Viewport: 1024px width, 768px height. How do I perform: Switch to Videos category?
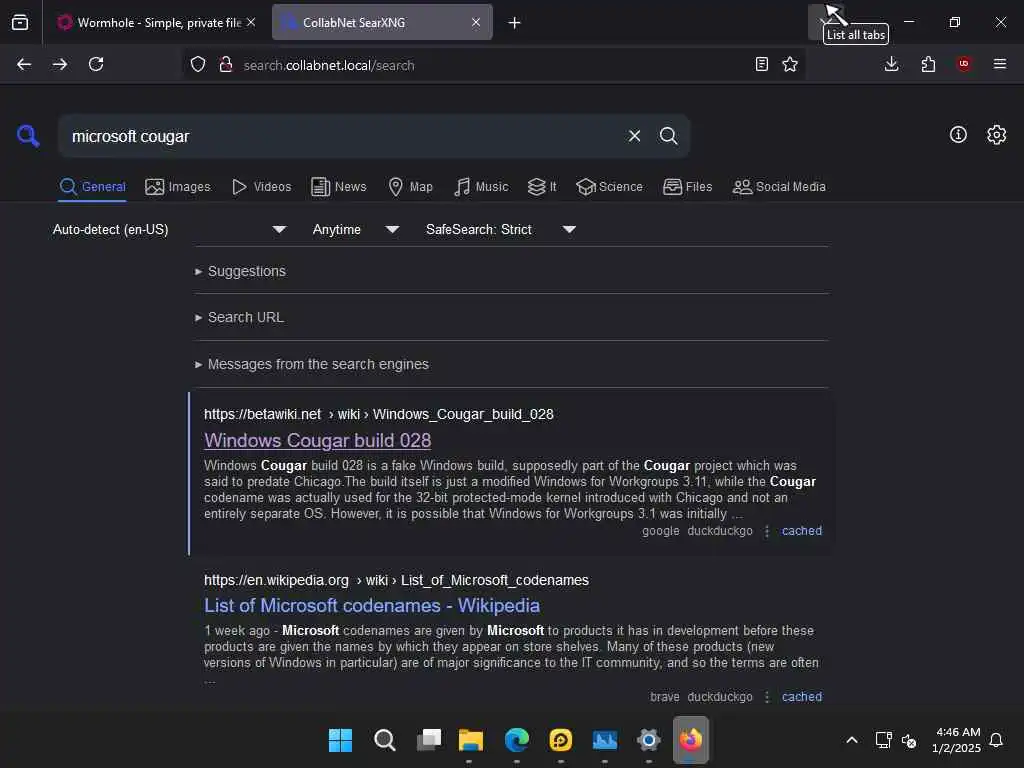pos(261,187)
